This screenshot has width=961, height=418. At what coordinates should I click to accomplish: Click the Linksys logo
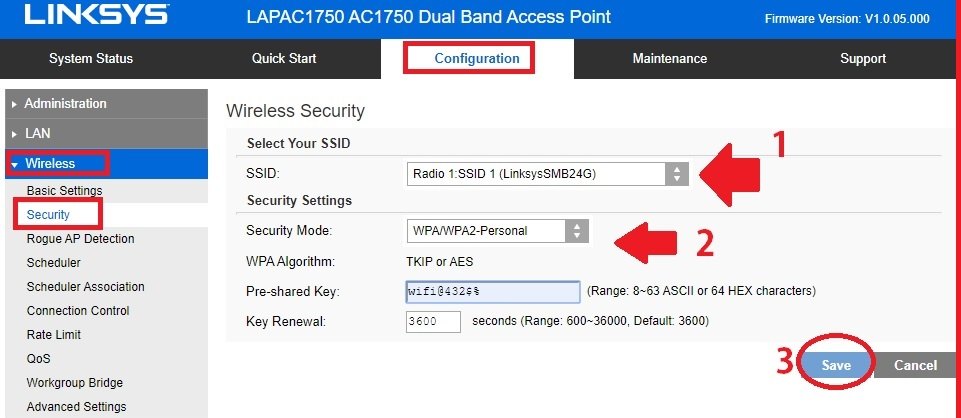click(x=96, y=17)
